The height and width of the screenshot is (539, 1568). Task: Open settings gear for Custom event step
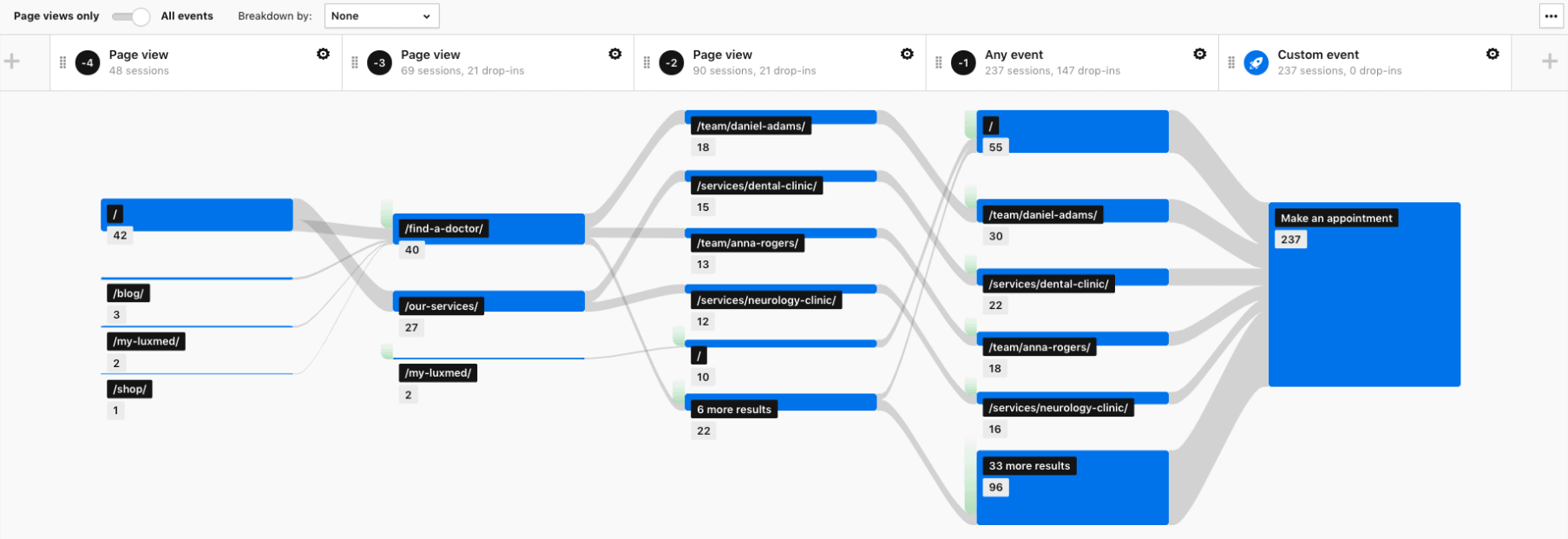[x=1493, y=54]
